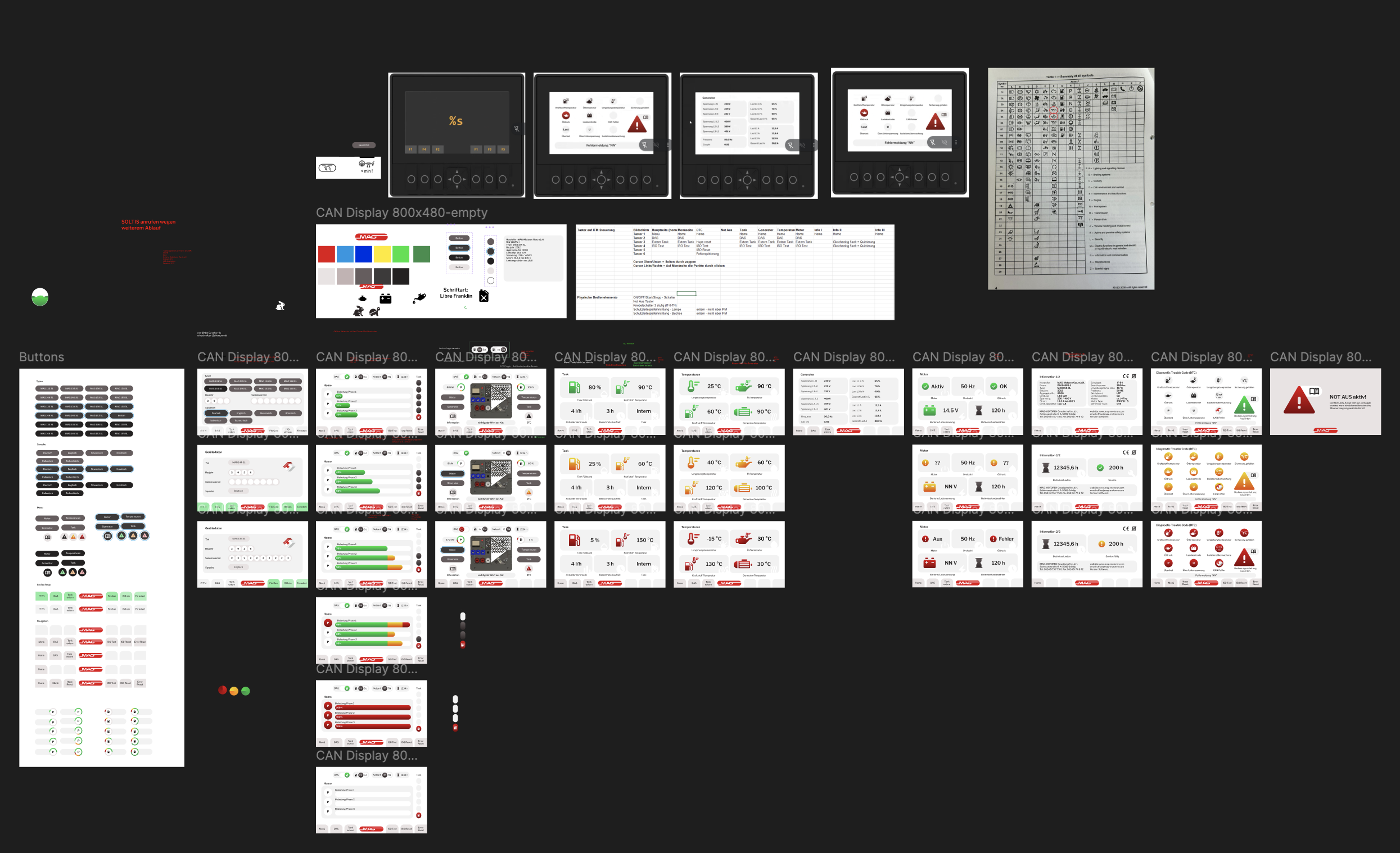Click the green half-filled circle icon
This screenshot has width=1400, height=853.
[40, 297]
